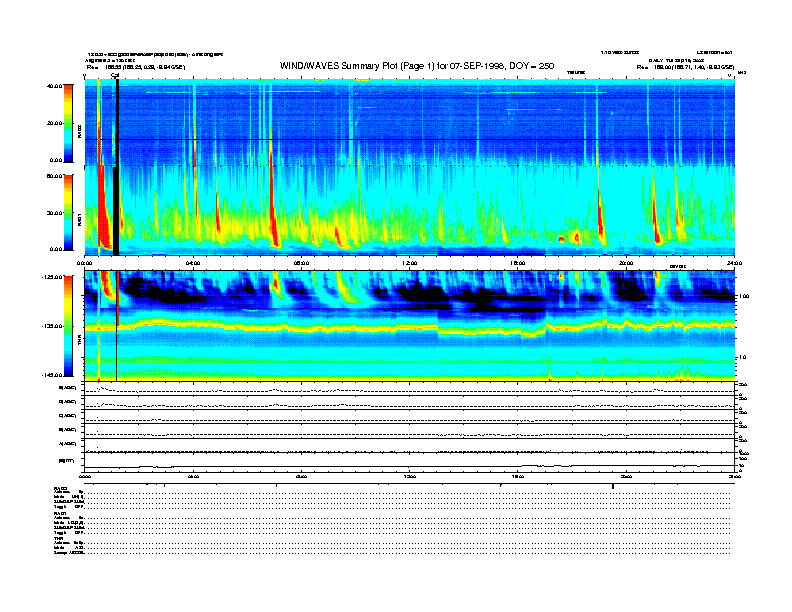Click the TNR vertical axis label
Viewport: 792px width, 612px height.
[79, 342]
